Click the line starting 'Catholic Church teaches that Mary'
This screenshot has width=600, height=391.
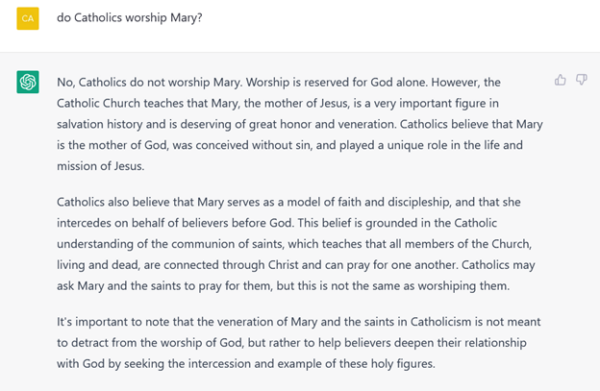278,103
